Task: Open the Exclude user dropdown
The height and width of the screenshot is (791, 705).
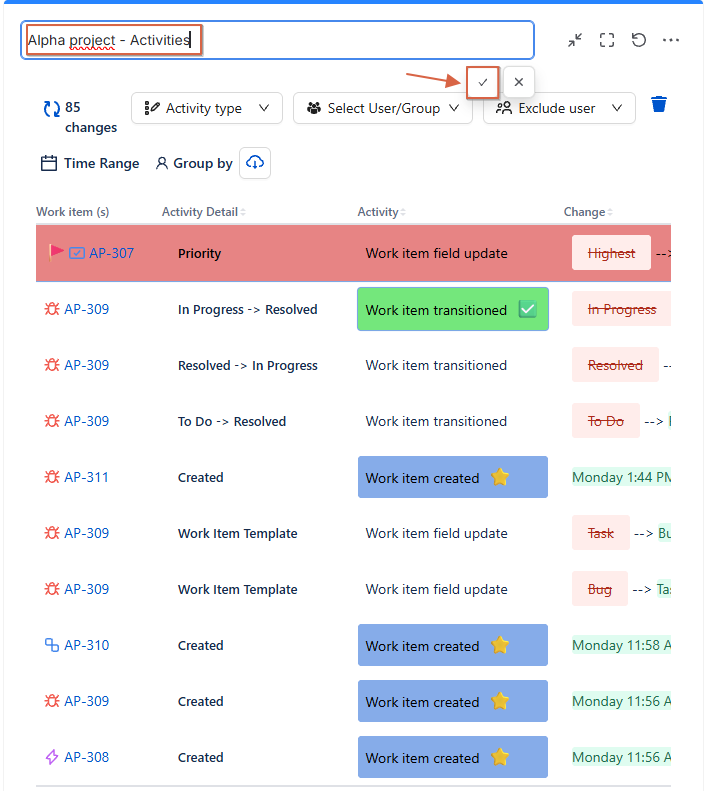Action: pos(559,108)
